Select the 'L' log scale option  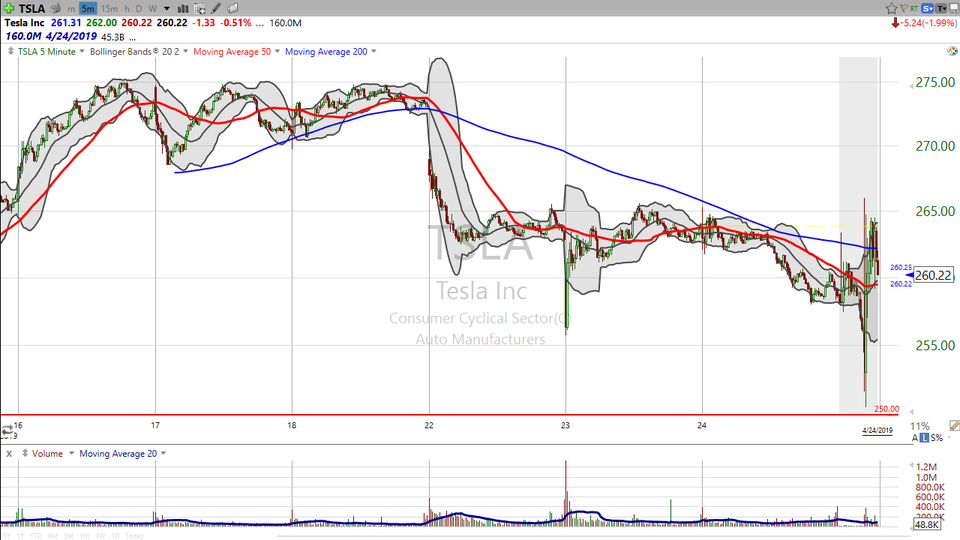[x=924, y=438]
